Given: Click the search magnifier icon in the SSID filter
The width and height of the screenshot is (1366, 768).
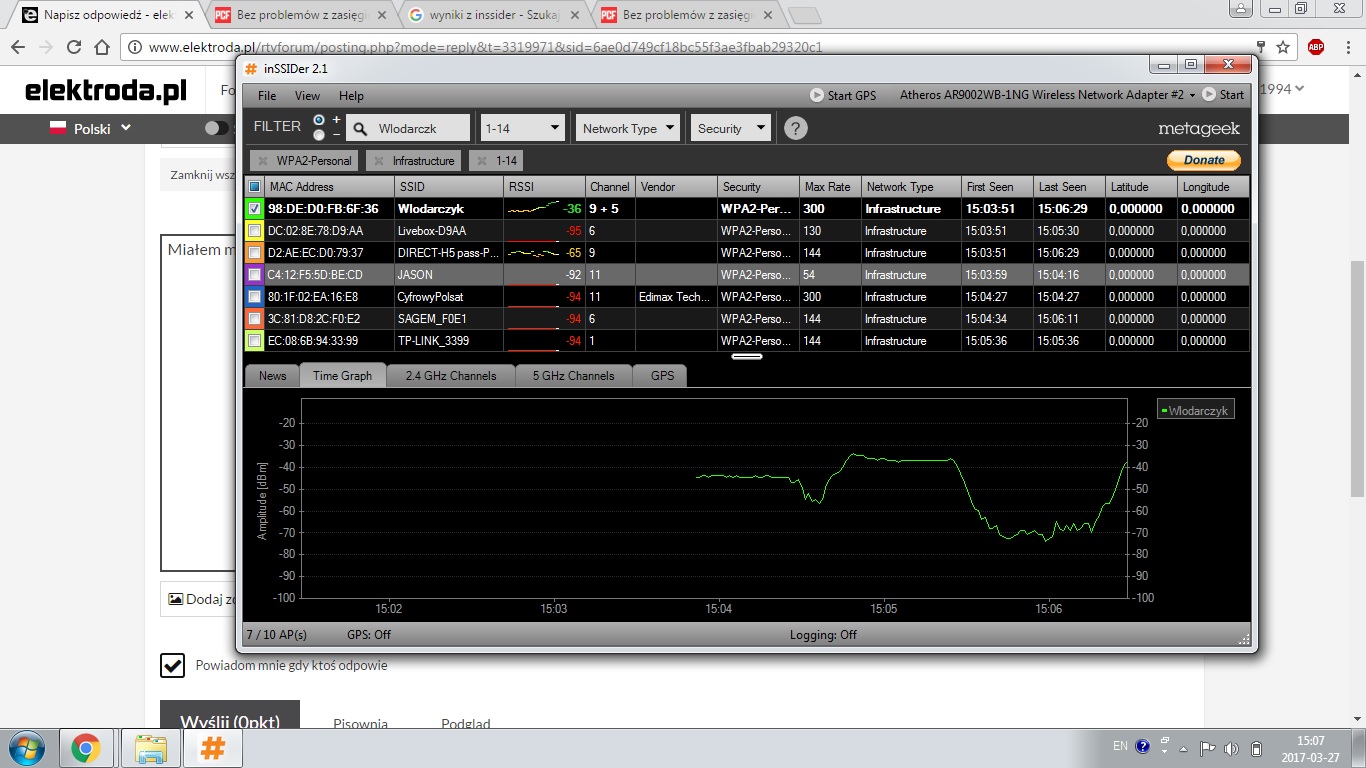Looking at the screenshot, I should coord(360,128).
